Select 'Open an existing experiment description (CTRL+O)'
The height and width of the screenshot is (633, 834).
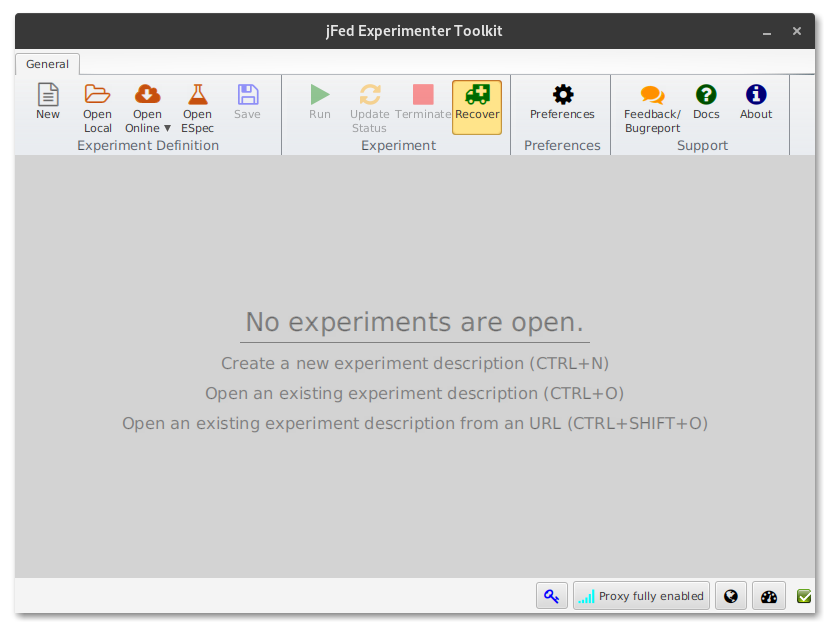(414, 393)
